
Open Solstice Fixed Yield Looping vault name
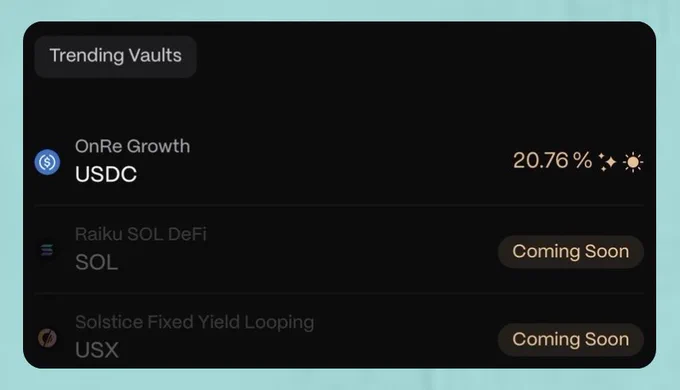(x=195, y=322)
